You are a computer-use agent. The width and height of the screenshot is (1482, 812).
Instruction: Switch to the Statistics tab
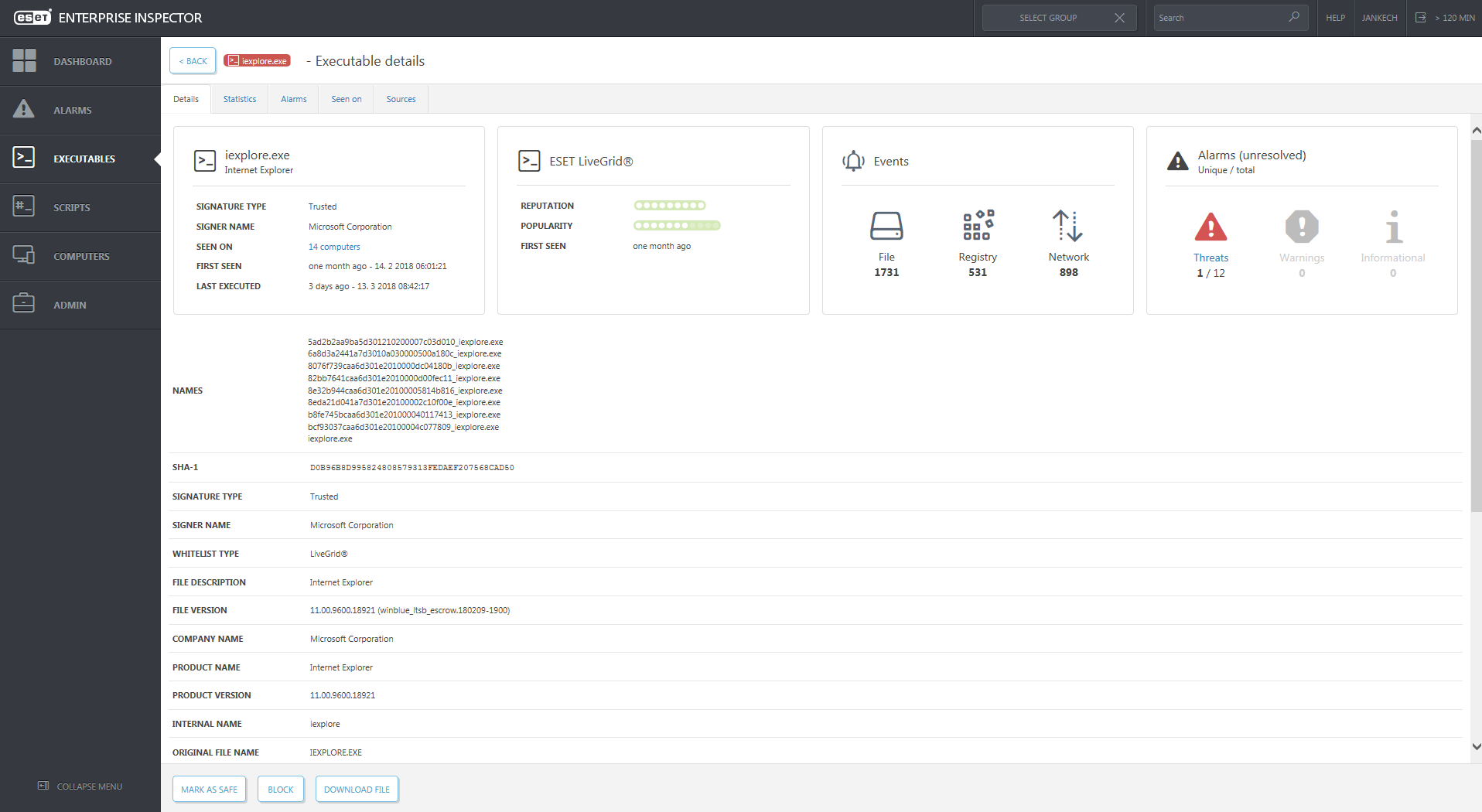pos(240,99)
